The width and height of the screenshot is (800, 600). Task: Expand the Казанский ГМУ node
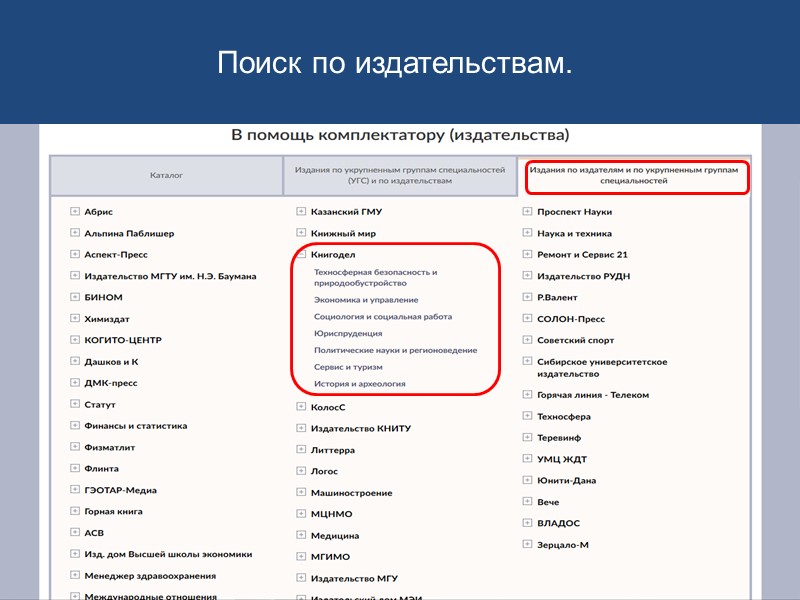(301, 211)
